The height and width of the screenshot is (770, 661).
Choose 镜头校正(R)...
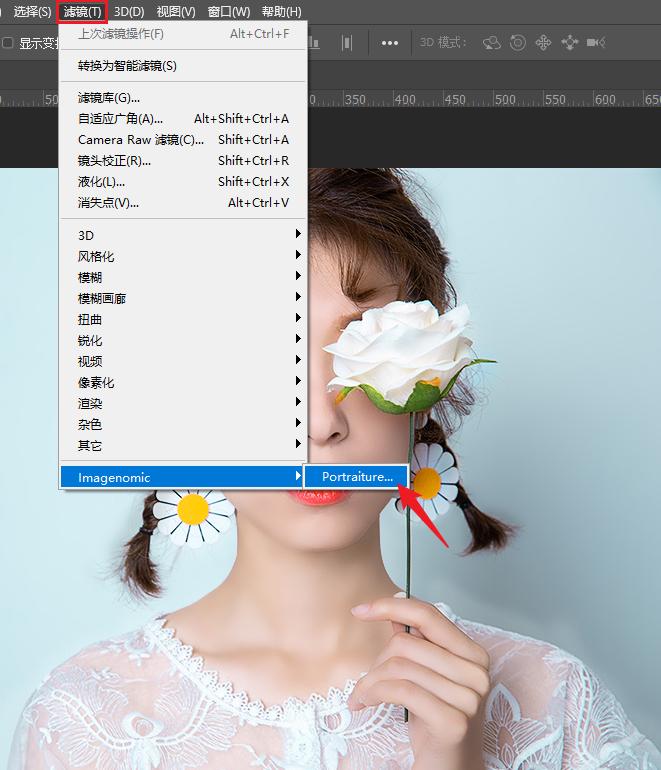[x=183, y=161]
